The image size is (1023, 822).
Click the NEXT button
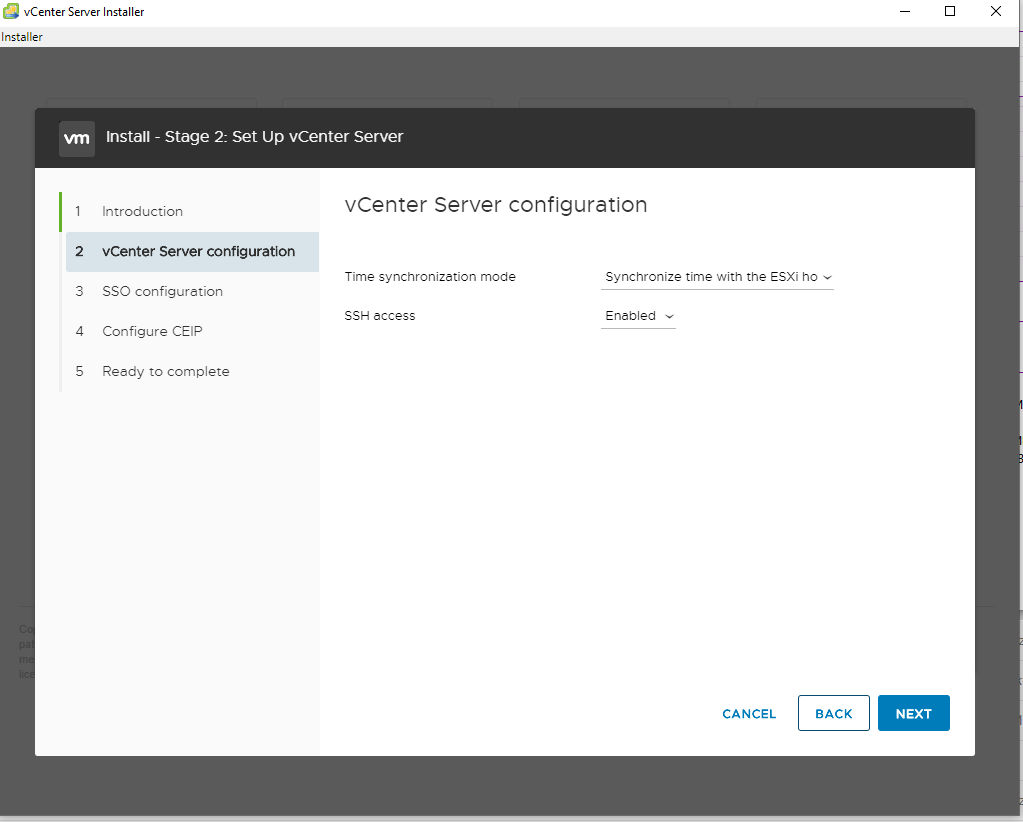[x=913, y=713]
